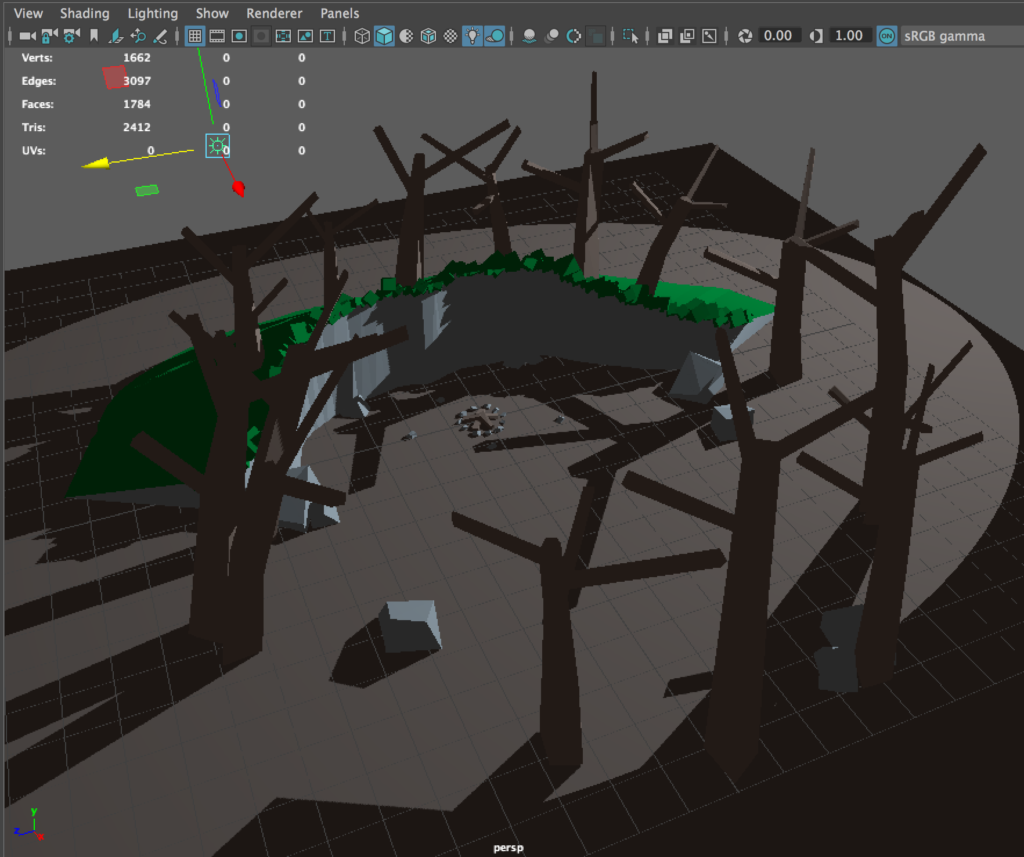The image size is (1024, 857).
Task: Open the Shading menu
Action: tap(85, 13)
